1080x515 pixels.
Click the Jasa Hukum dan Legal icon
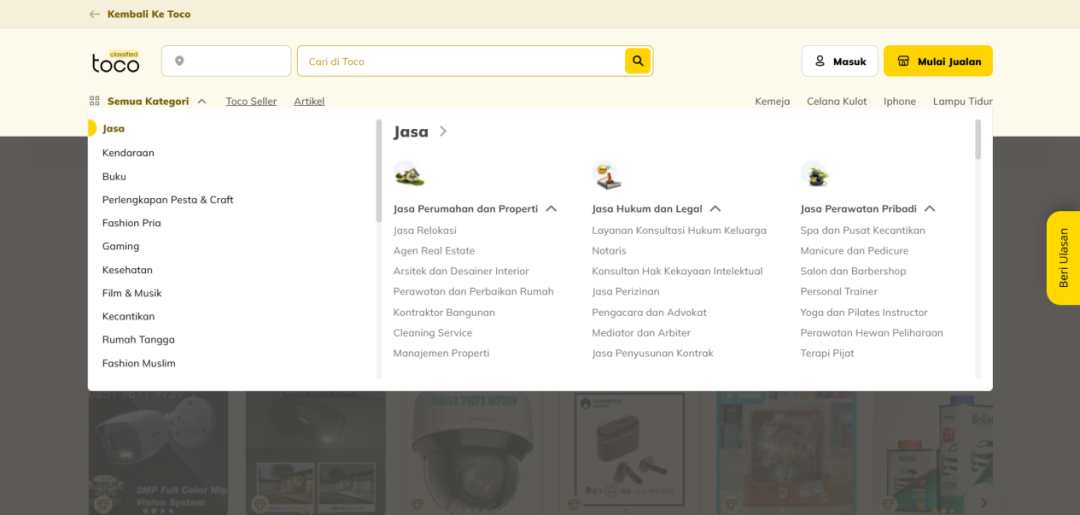(606, 175)
